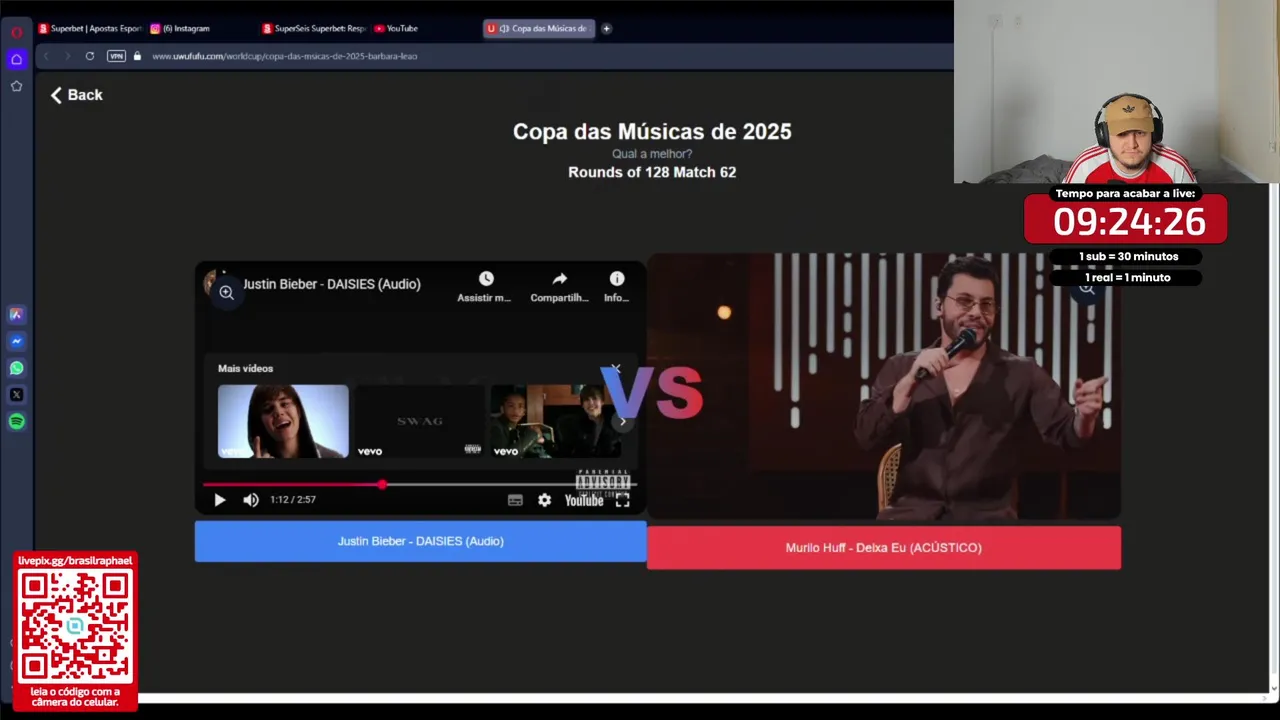This screenshot has width=1280, height=720.
Task: Seek using the red video progress bar
Action: pos(419,484)
